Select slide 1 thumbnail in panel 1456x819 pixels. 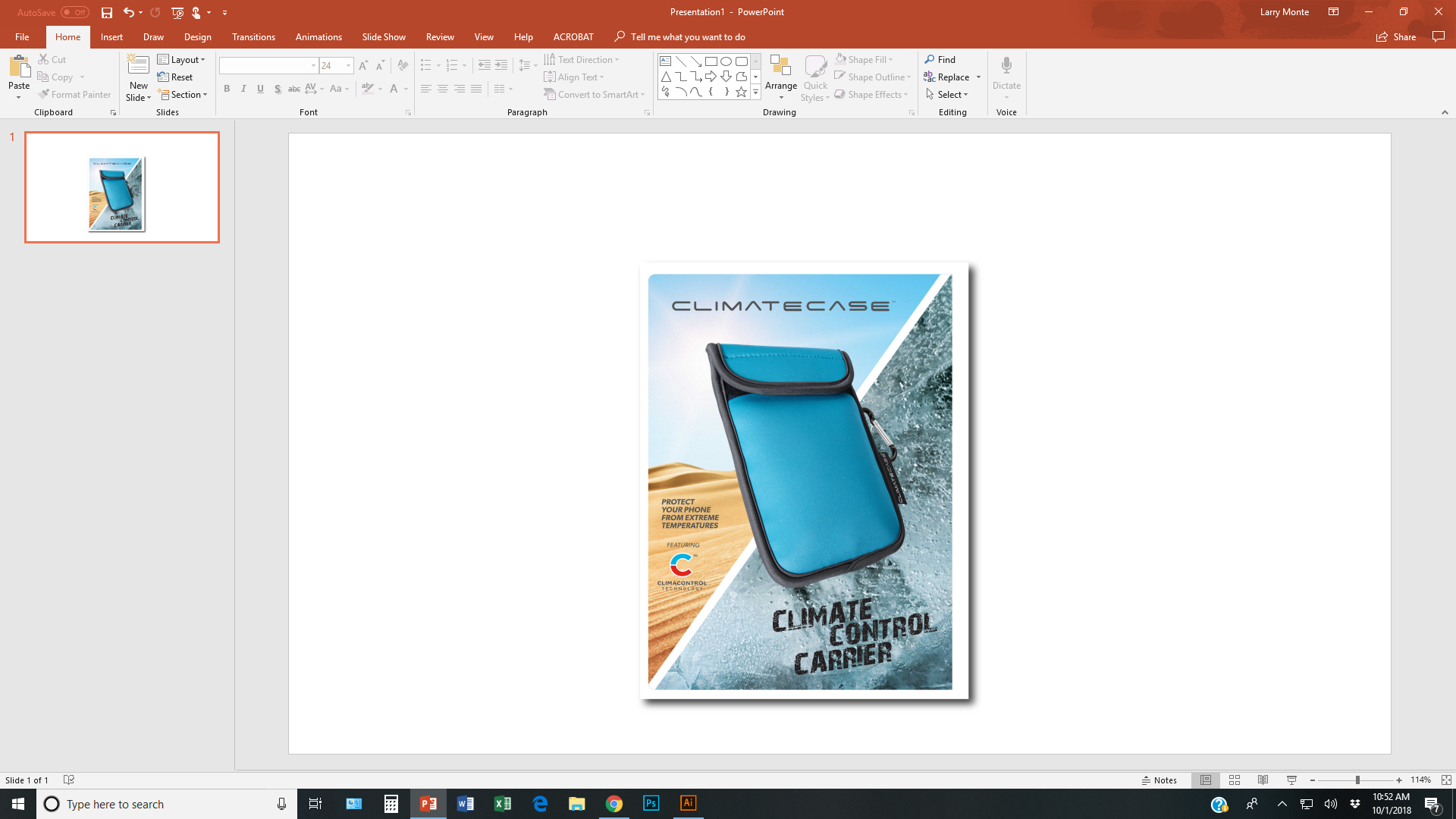click(x=122, y=187)
